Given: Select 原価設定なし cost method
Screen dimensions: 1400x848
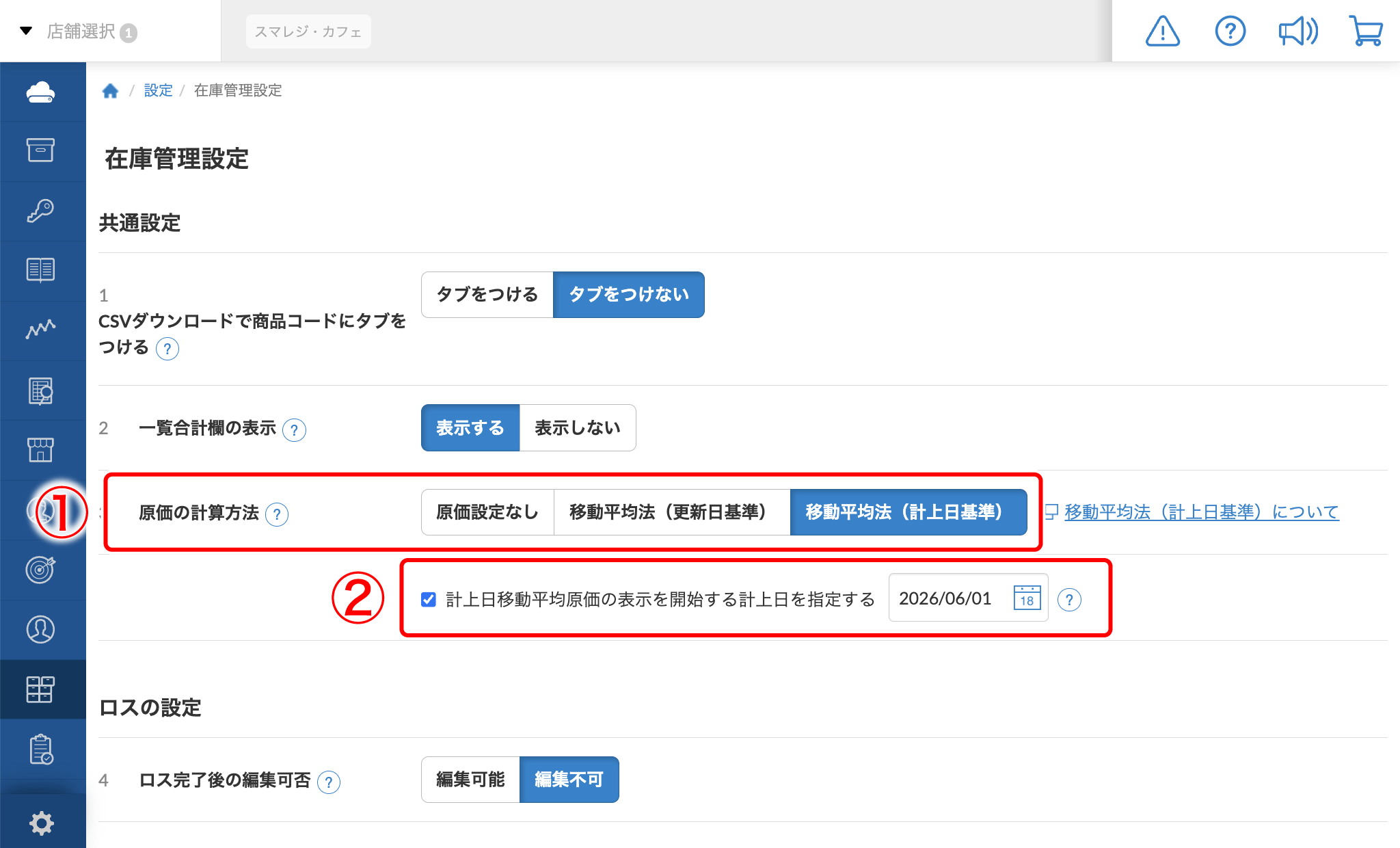Looking at the screenshot, I should (x=487, y=512).
